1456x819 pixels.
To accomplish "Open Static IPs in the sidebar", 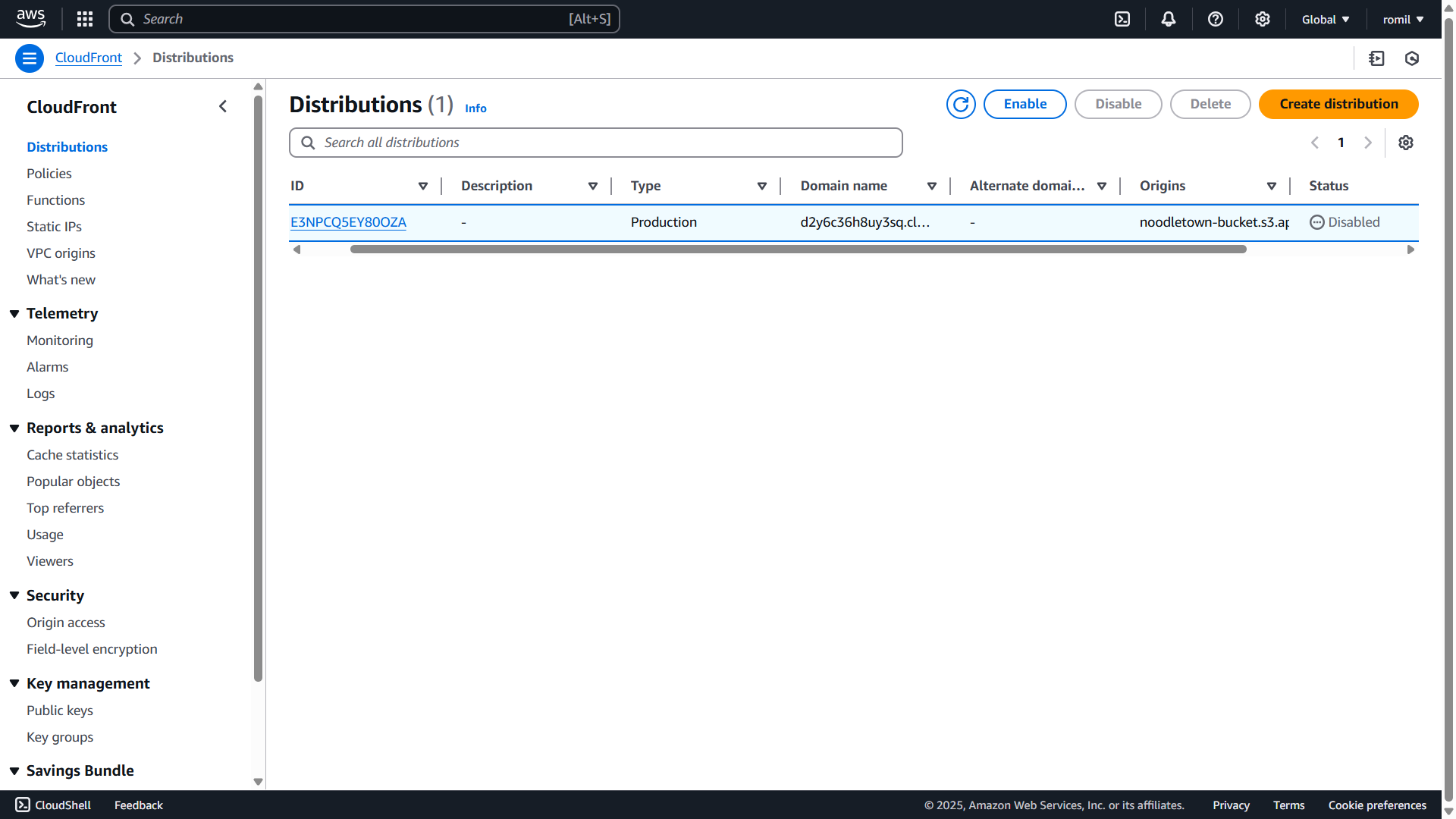I will [x=54, y=226].
